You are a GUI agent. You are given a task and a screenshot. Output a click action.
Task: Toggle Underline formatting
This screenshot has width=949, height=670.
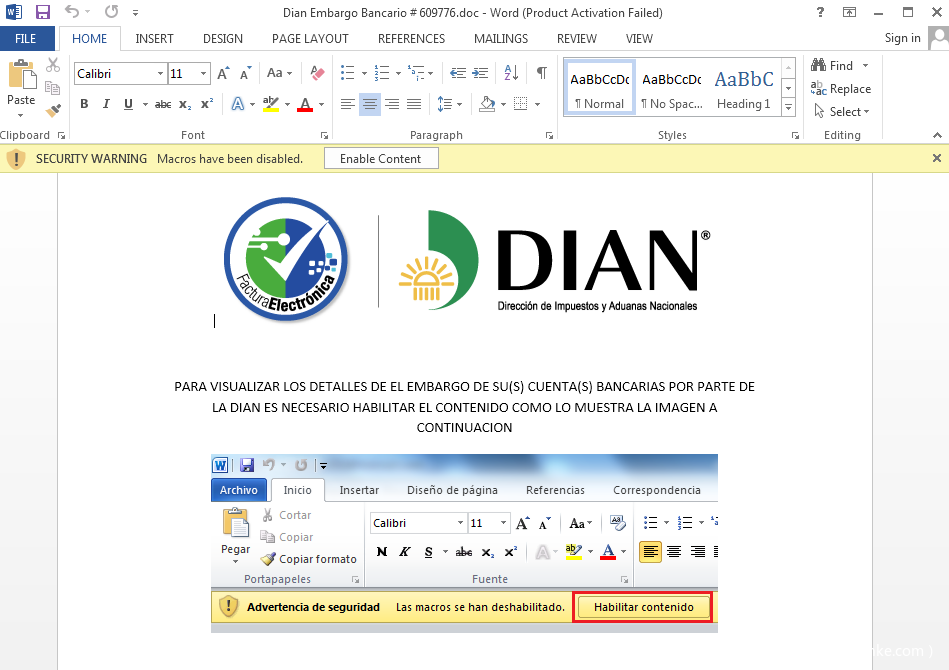point(128,104)
